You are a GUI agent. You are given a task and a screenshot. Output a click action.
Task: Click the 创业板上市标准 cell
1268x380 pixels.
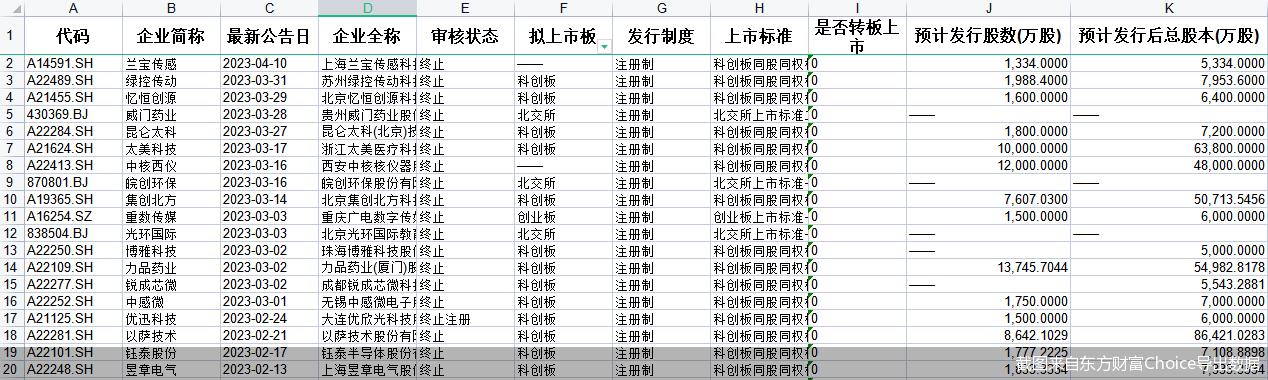coord(759,217)
